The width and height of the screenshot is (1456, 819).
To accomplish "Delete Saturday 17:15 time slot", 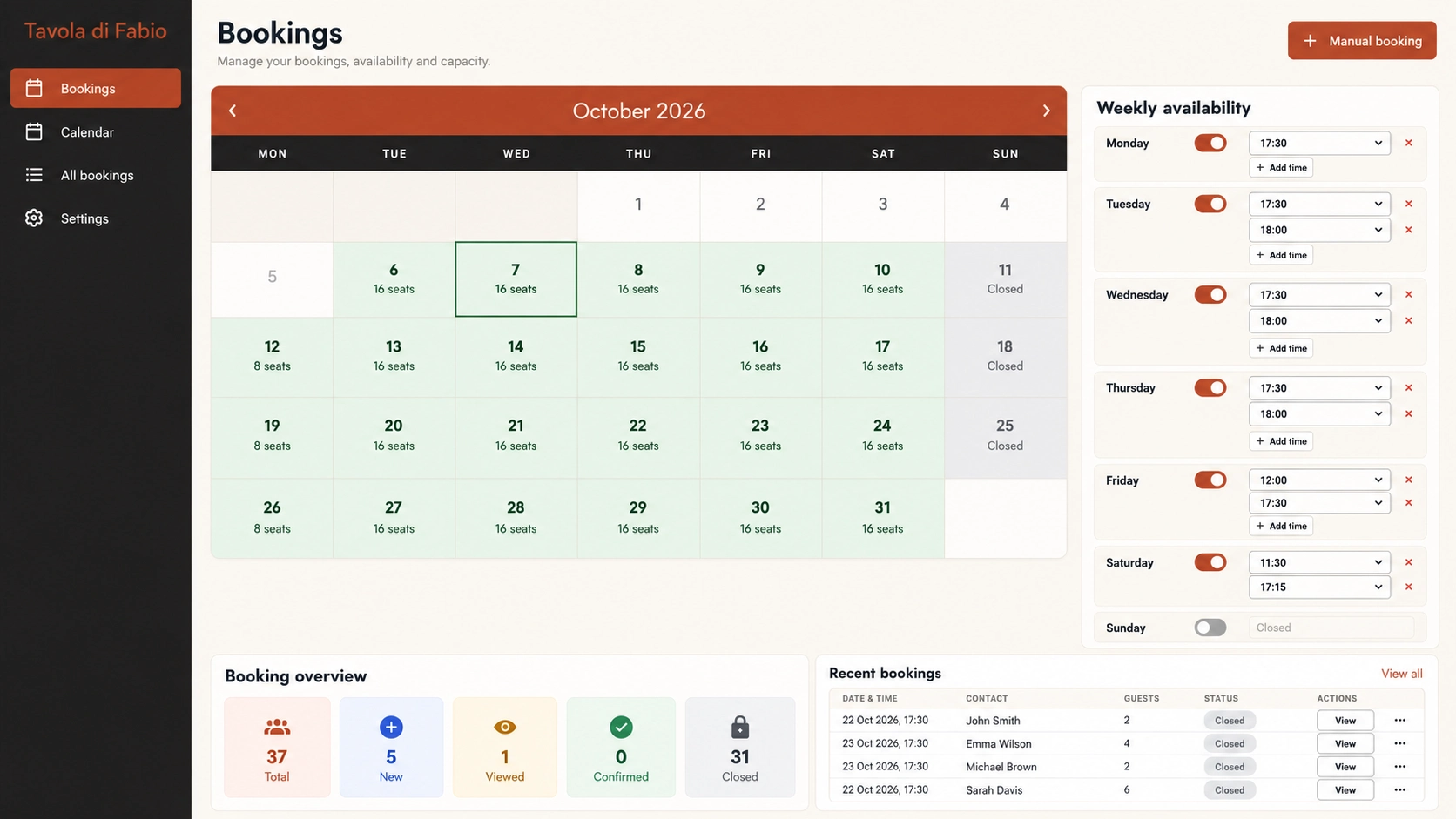I will (x=1408, y=587).
